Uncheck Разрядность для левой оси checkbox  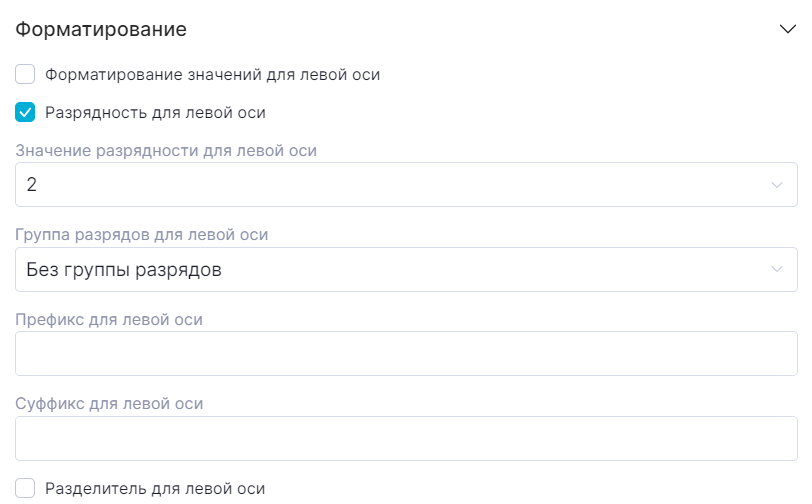pyautogui.click(x=26, y=112)
